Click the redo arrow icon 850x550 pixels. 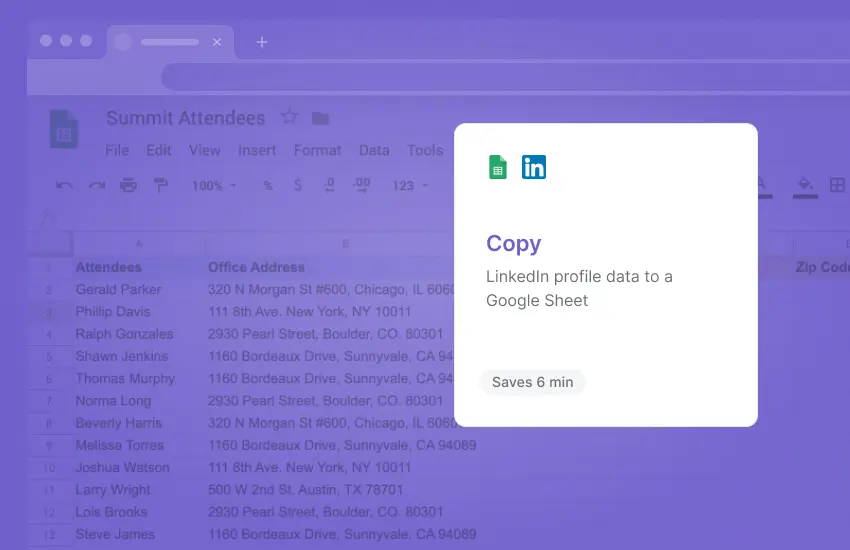tap(96, 186)
